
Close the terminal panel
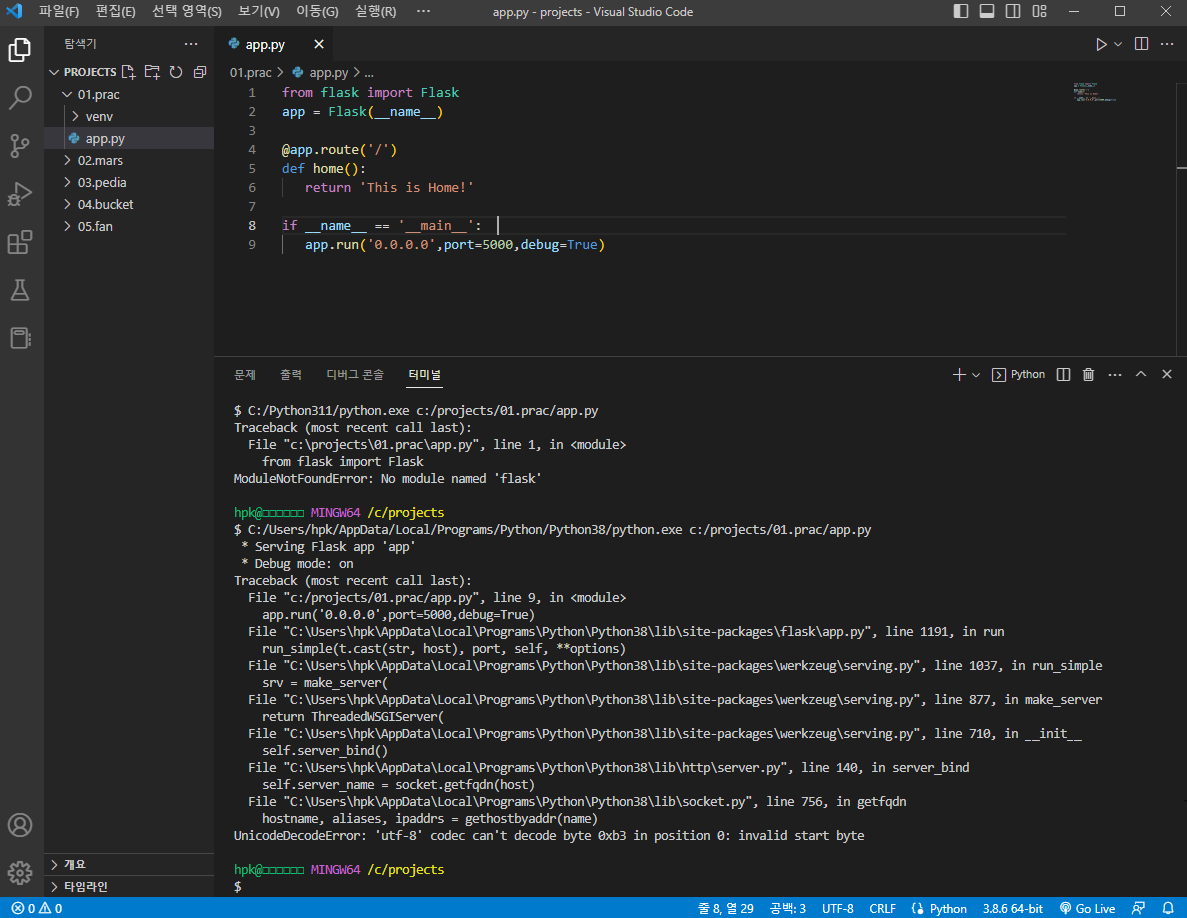[x=1167, y=375]
